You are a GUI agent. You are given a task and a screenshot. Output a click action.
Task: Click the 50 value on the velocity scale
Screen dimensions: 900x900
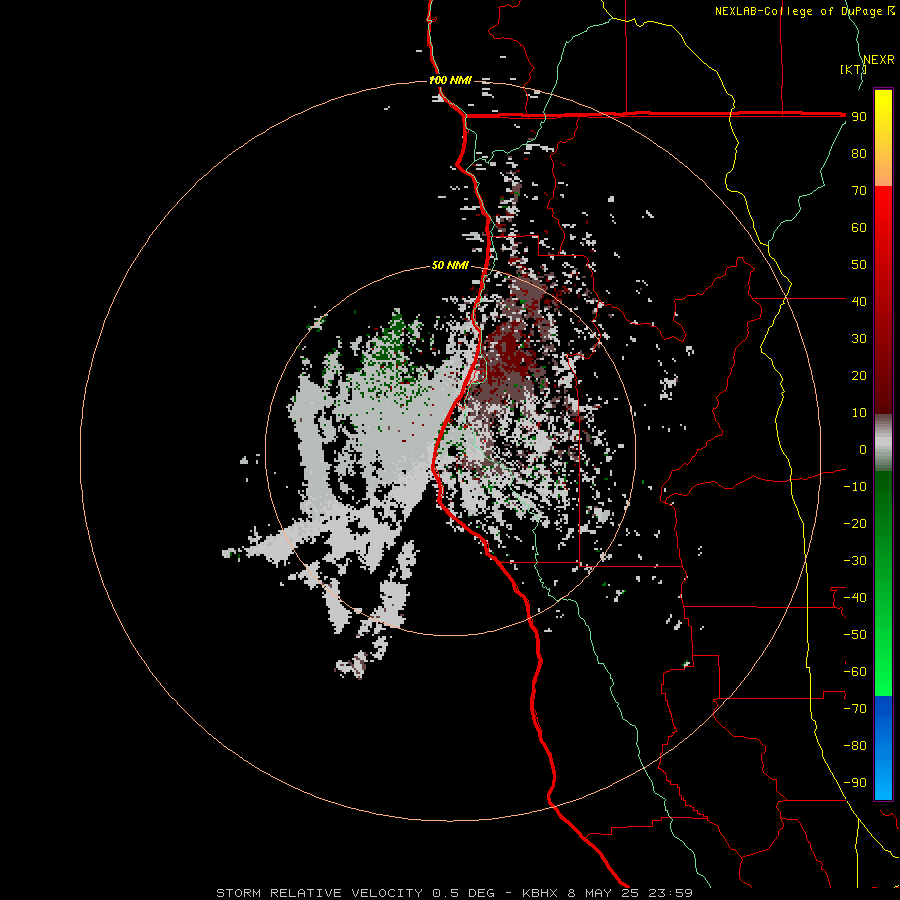pos(859,265)
